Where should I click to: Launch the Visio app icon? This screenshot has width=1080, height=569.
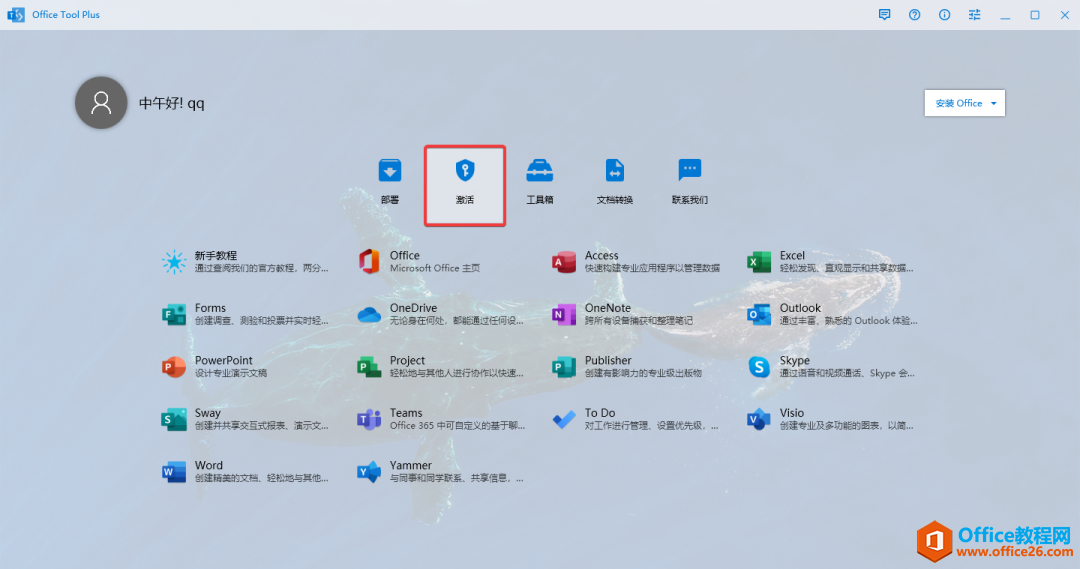click(x=759, y=420)
